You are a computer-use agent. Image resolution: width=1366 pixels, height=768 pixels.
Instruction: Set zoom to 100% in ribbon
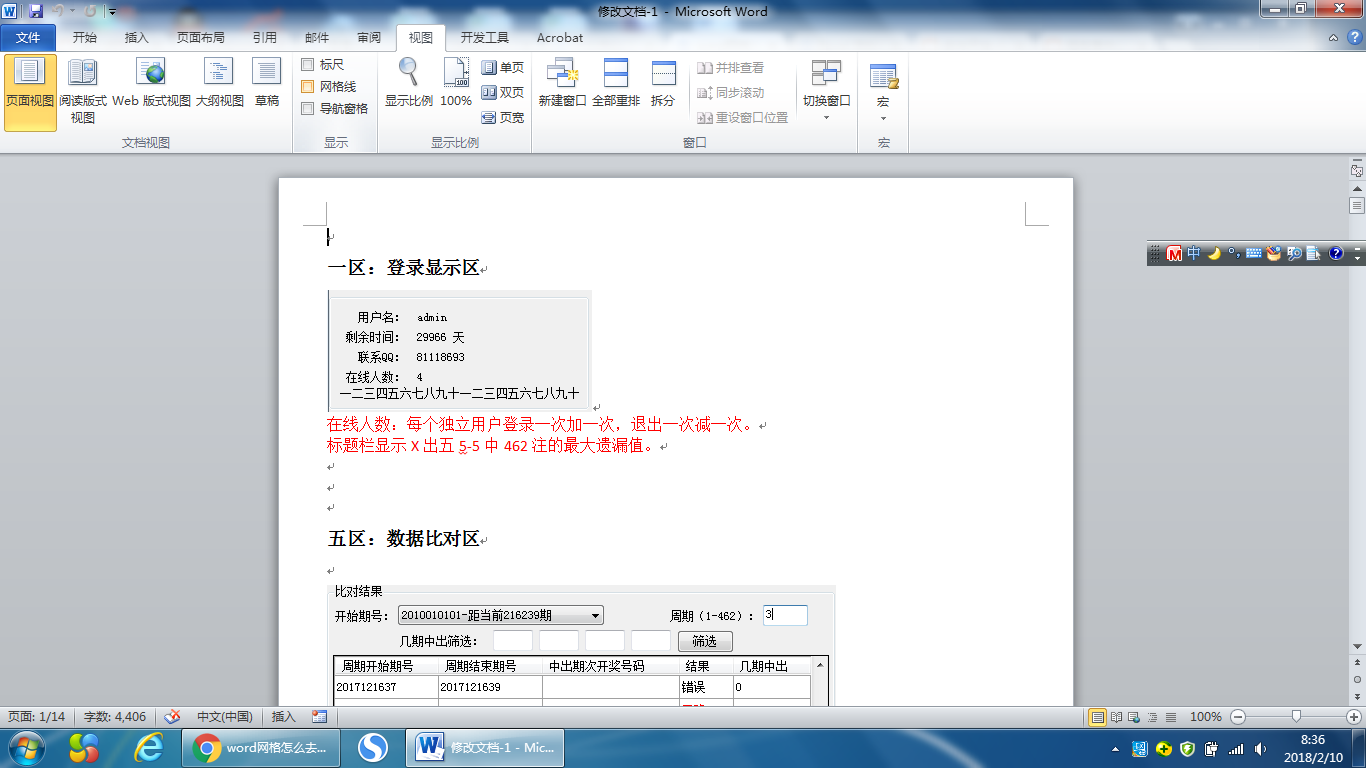[x=456, y=84]
